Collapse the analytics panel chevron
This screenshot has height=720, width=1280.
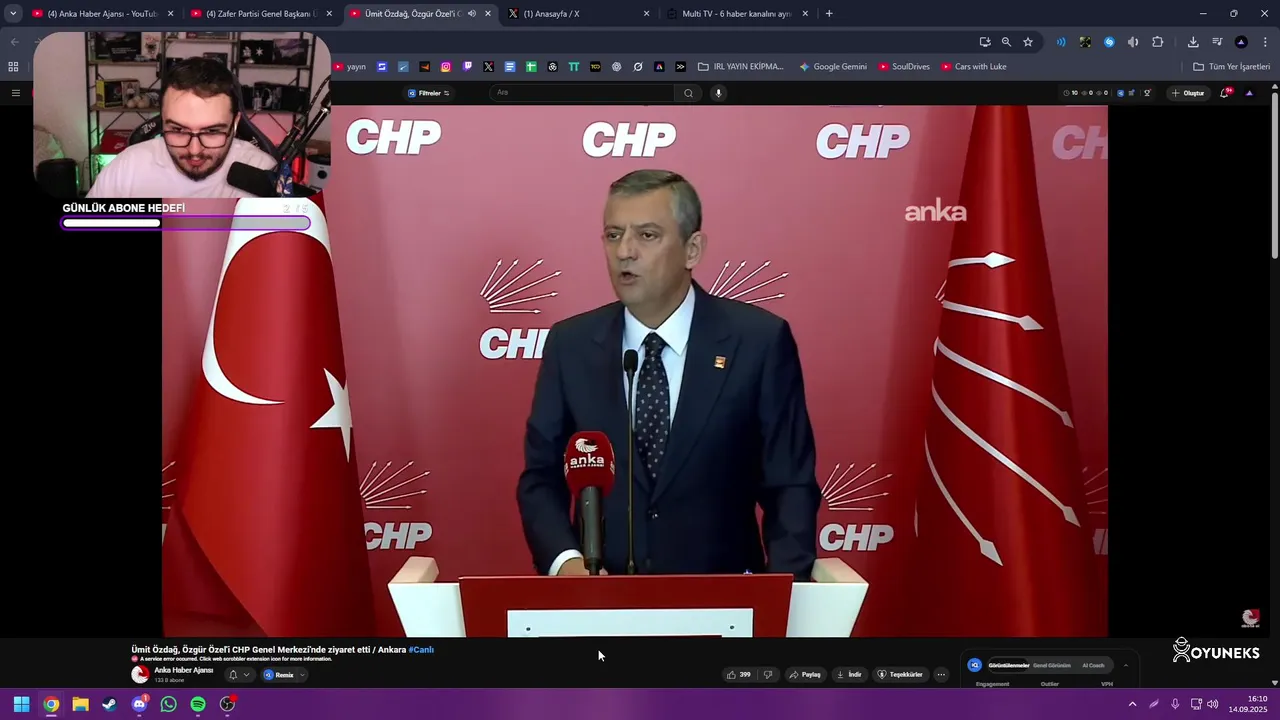[x=1126, y=665]
